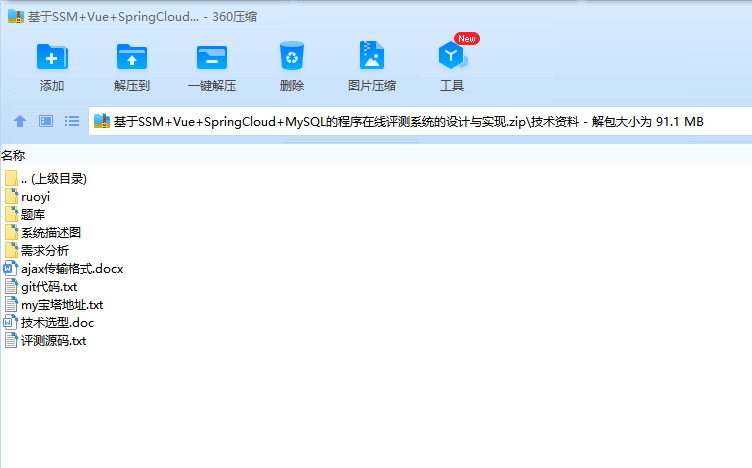Click the archive path address field
Screen dimensions: 752x468
(420, 122)
